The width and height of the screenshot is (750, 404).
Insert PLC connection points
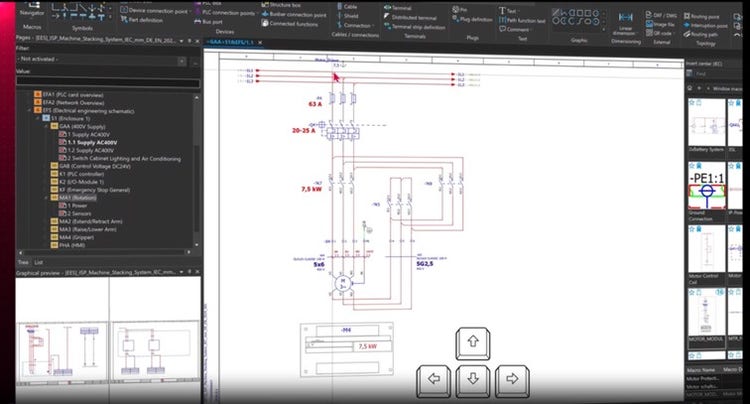[x=225, y=12]
